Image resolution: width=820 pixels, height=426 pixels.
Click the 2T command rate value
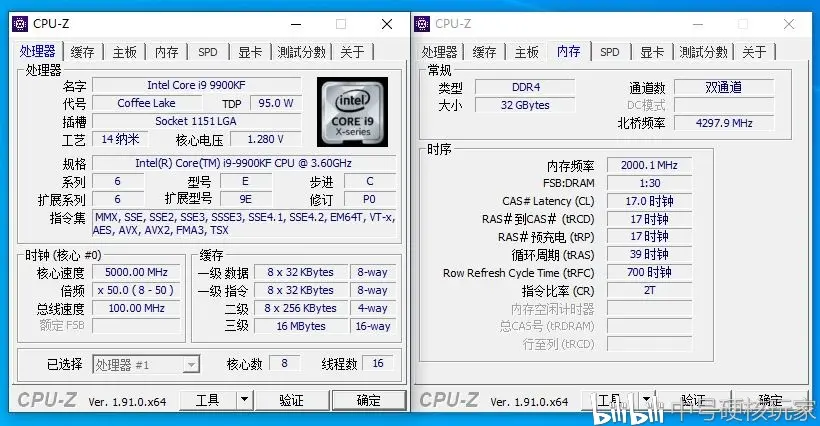click(650, 290)
